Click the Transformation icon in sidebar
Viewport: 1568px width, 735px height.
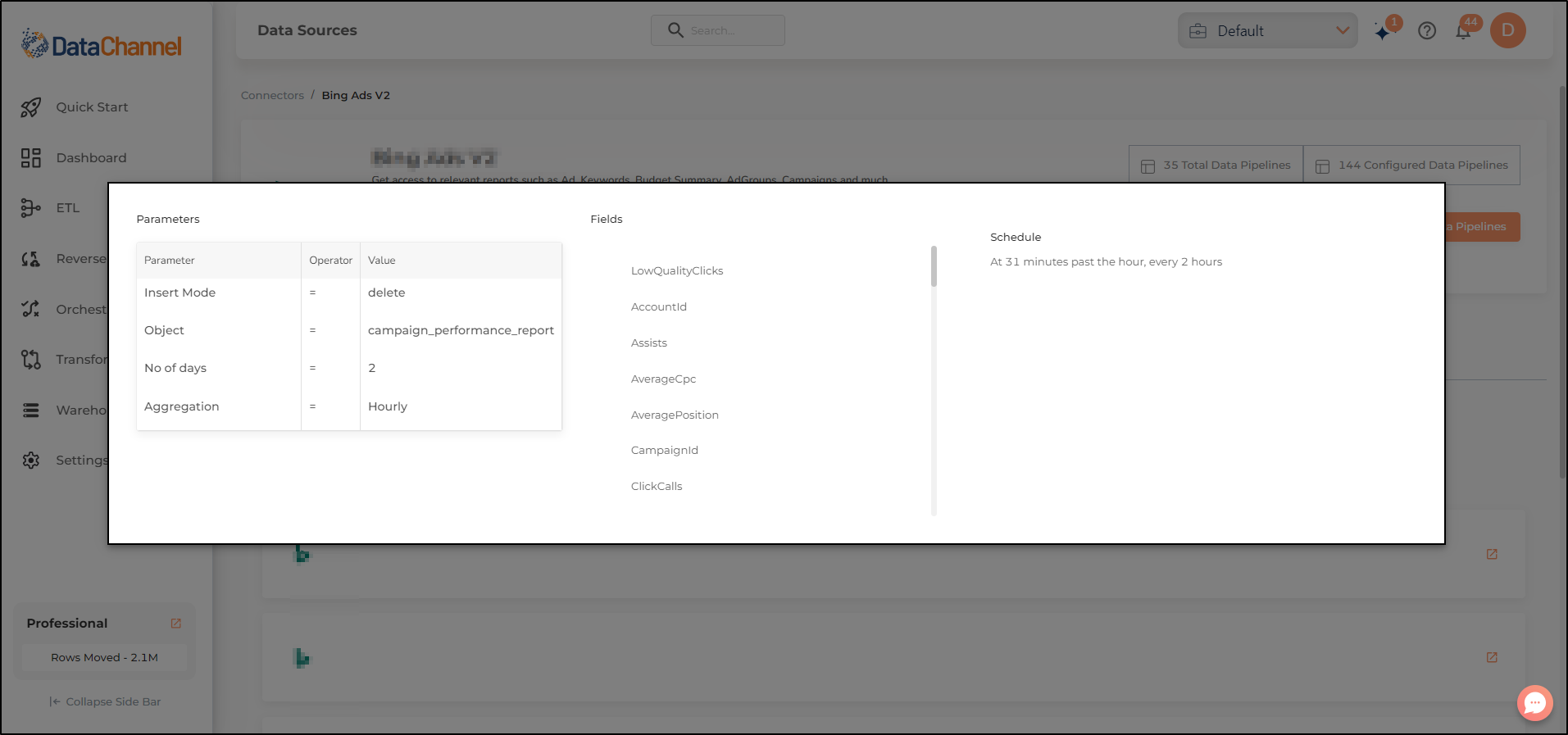[31, 360]
